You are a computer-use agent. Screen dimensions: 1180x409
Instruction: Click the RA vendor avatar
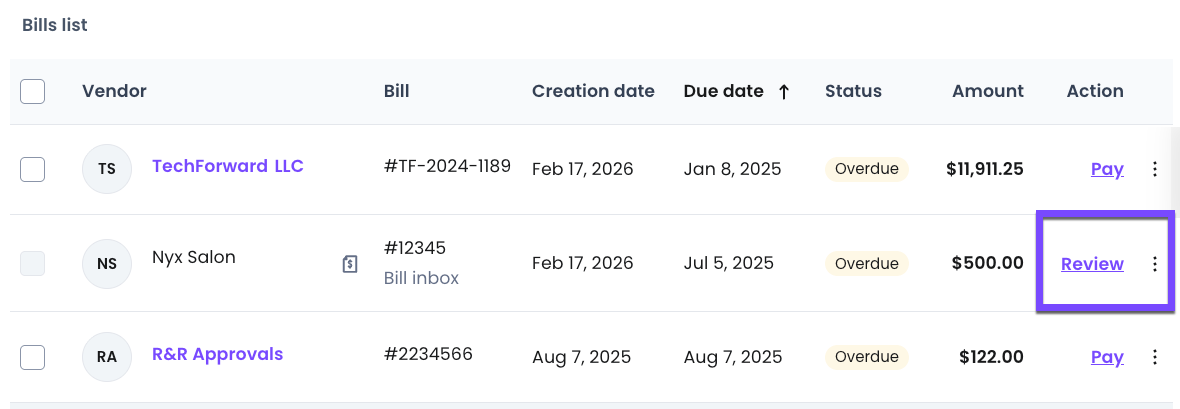[107, 357]
